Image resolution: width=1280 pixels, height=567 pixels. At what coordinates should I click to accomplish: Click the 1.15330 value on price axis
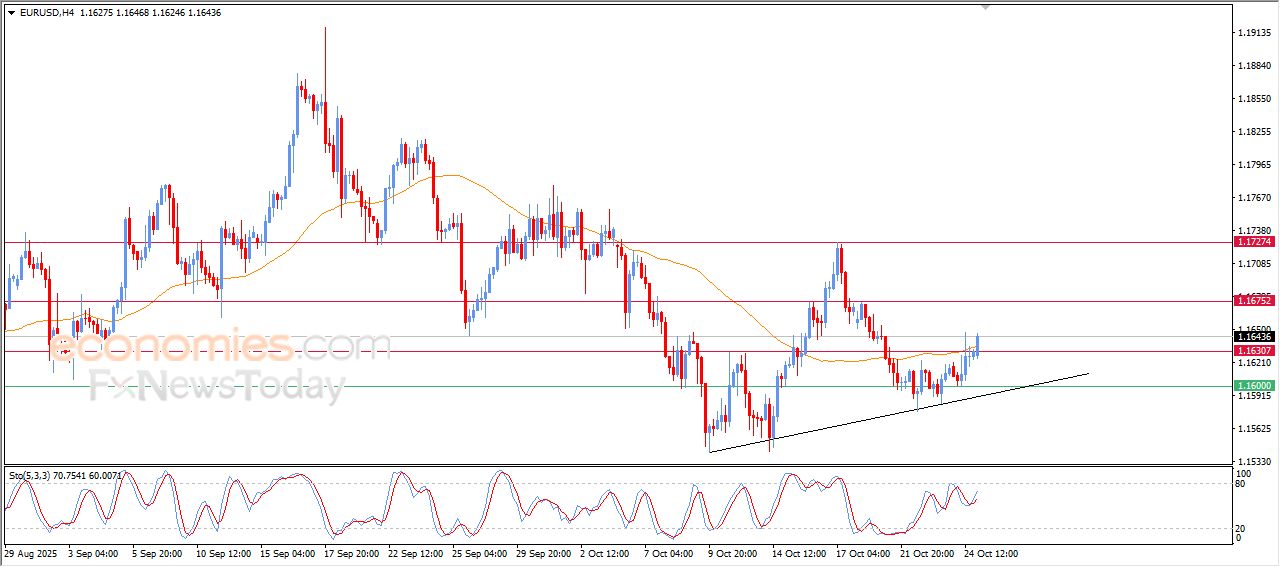pyautogui.click(x=1253, y=461)
